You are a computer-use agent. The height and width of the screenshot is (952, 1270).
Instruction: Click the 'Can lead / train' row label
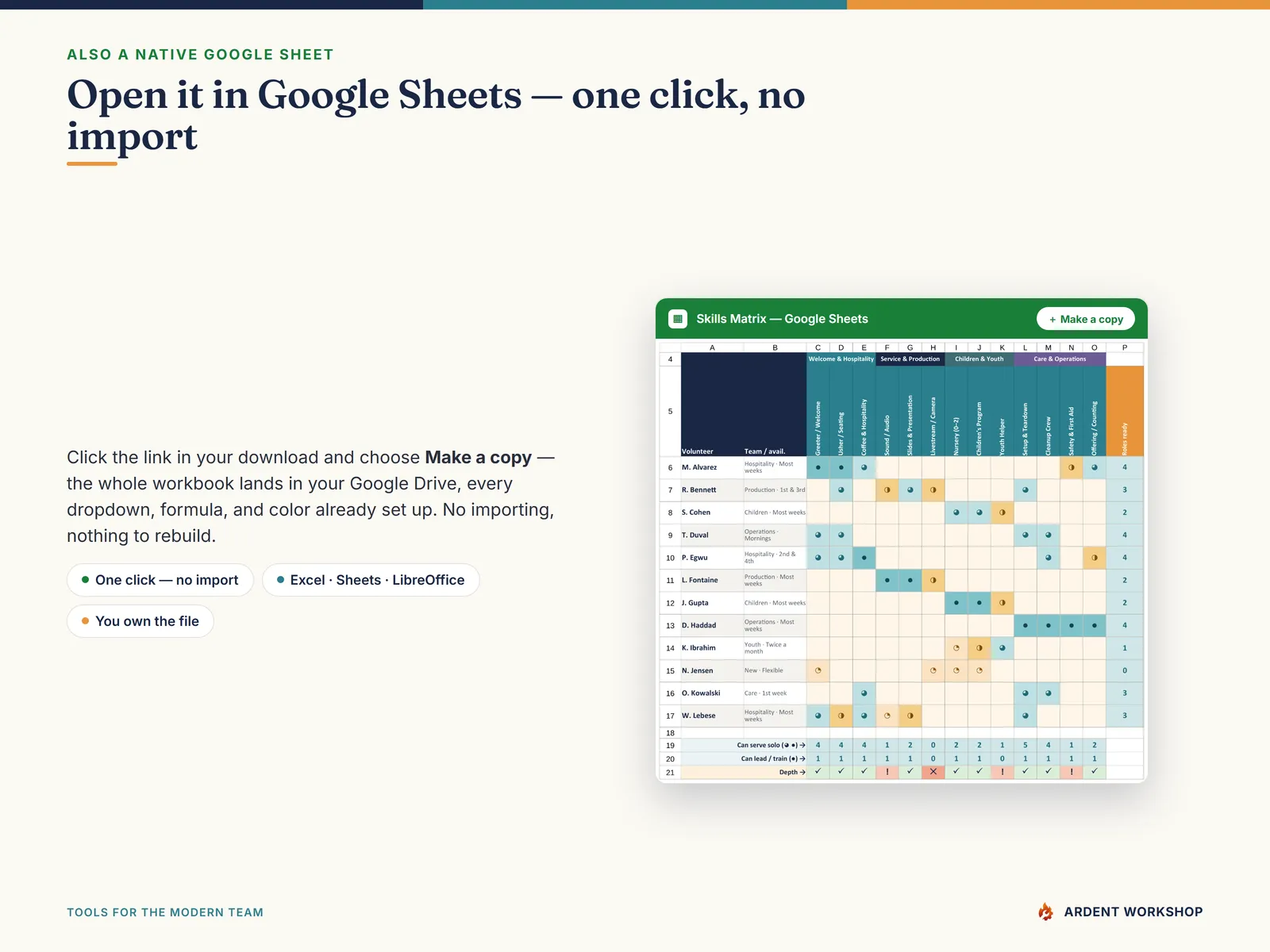pyautogui.click(x=744, y=759)
